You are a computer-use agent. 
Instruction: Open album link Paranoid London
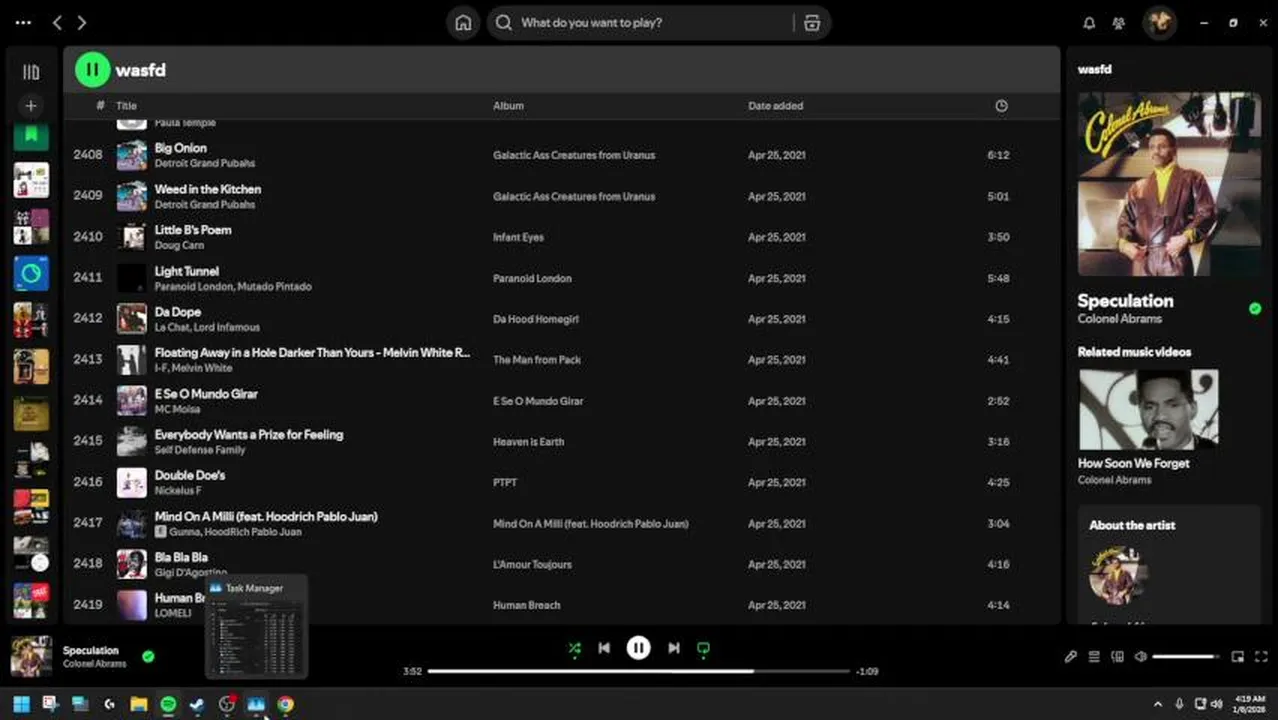[532, 278]
